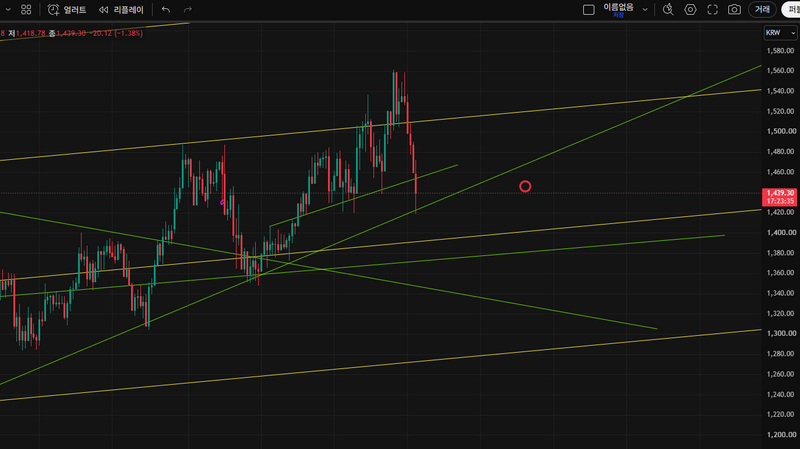Open the layout setup square icon
800x449 pixels.
(588, 10)
